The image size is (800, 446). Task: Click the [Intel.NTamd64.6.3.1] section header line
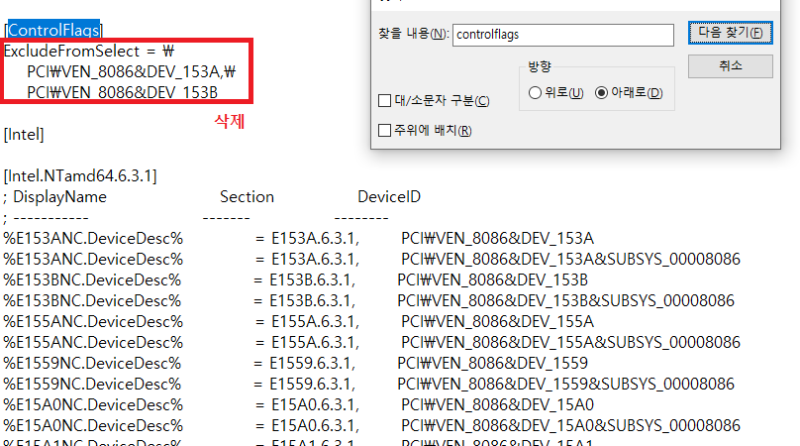80,176
